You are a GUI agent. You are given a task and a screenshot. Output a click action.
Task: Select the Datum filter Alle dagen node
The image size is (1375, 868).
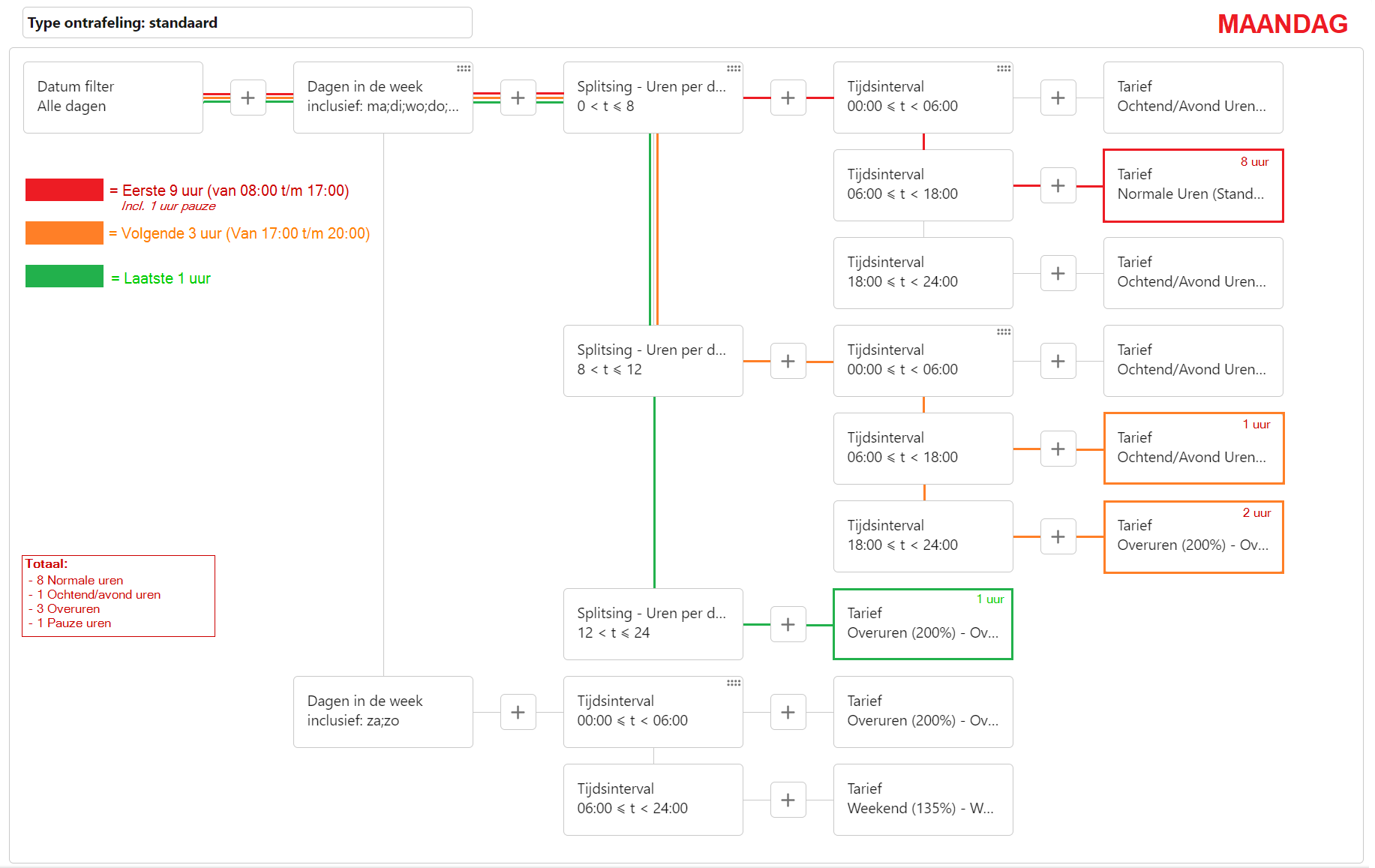113,98
